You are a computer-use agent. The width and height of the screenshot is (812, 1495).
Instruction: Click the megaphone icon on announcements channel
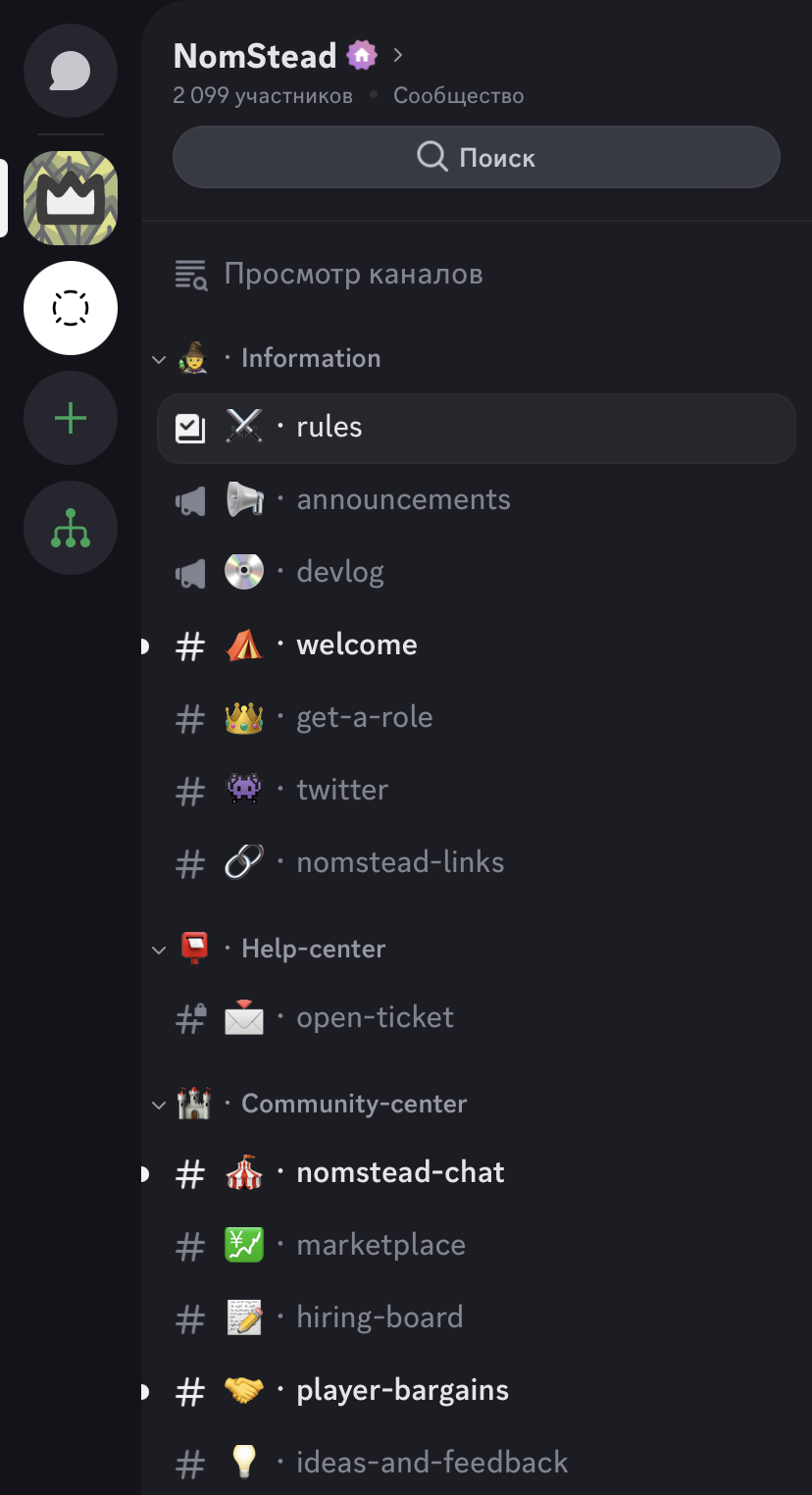pos(190,501)
